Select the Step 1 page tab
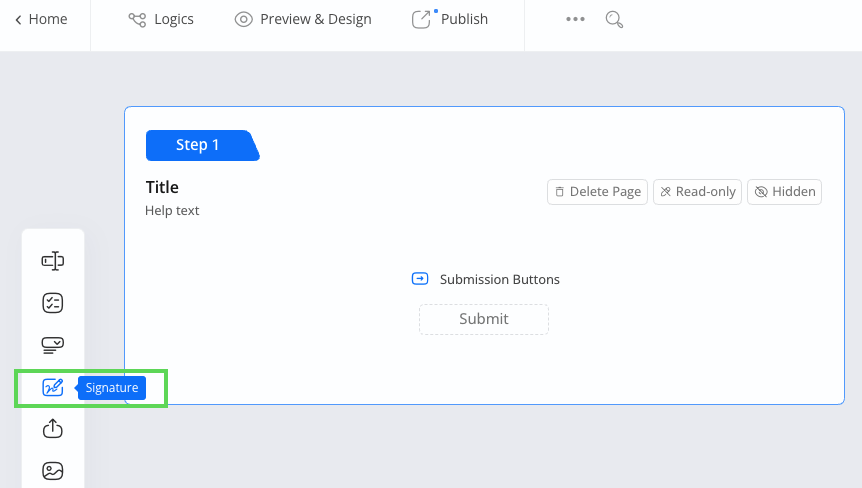Viewport: 862px width, 488px height. click(199, 145)
